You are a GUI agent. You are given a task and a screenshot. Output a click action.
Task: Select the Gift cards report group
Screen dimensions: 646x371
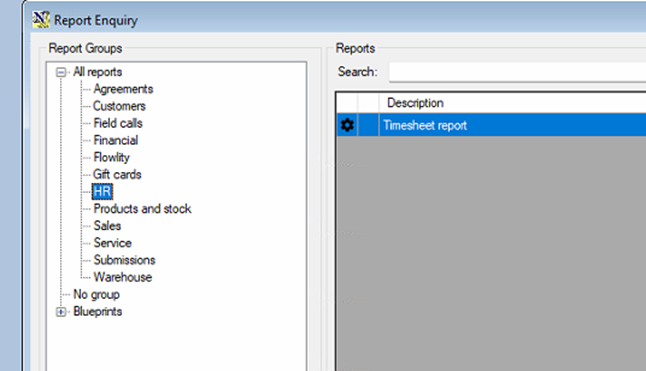pos(117,175)
